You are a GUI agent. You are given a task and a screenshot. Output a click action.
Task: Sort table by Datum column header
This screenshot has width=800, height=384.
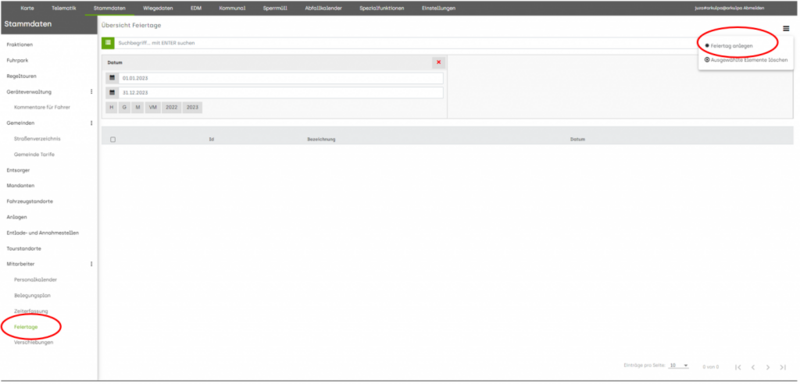pyautogui.click(x=578, y=139)
